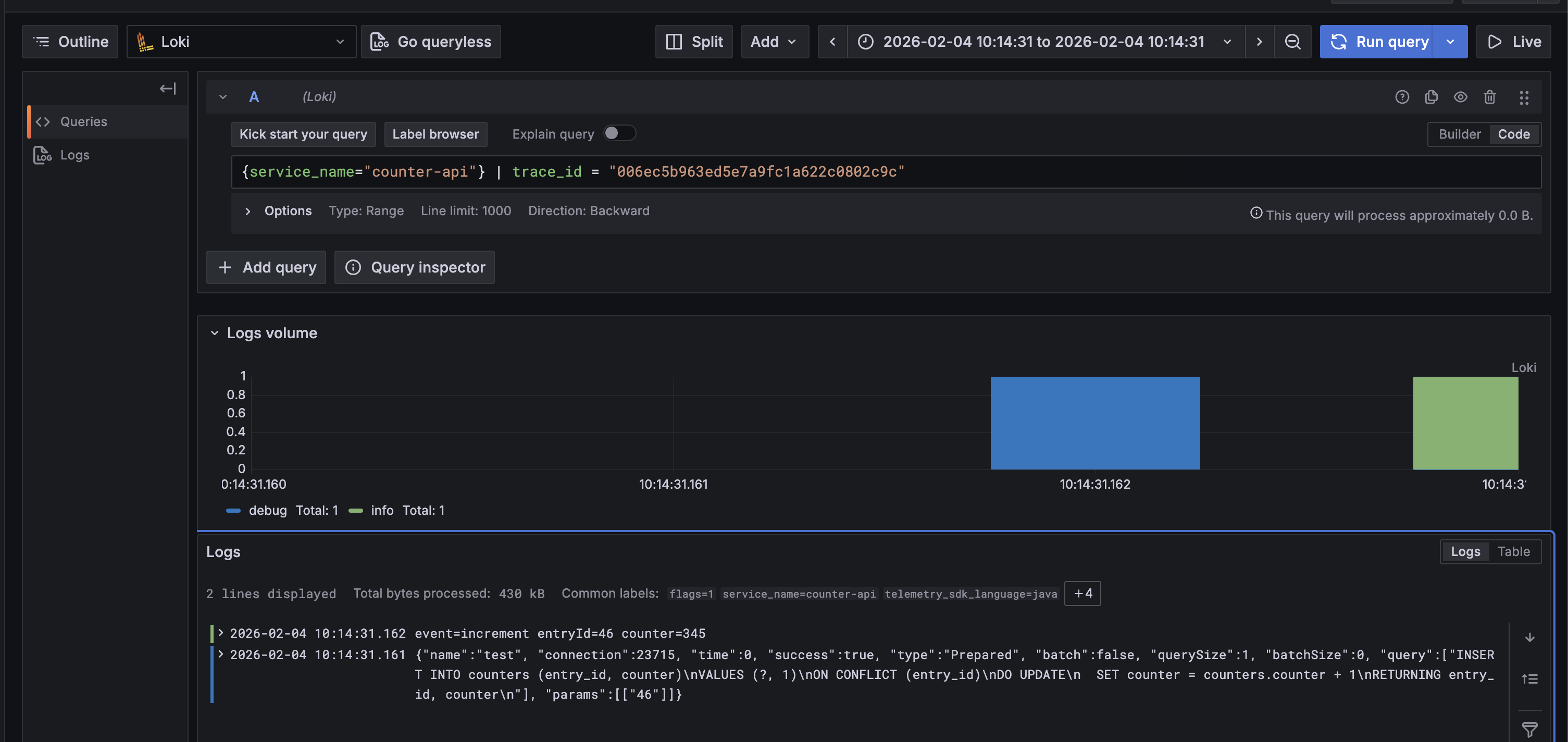The image size is (1568, 742).
Task: Open query help question-mark icon
Action: coord(1402,97)
